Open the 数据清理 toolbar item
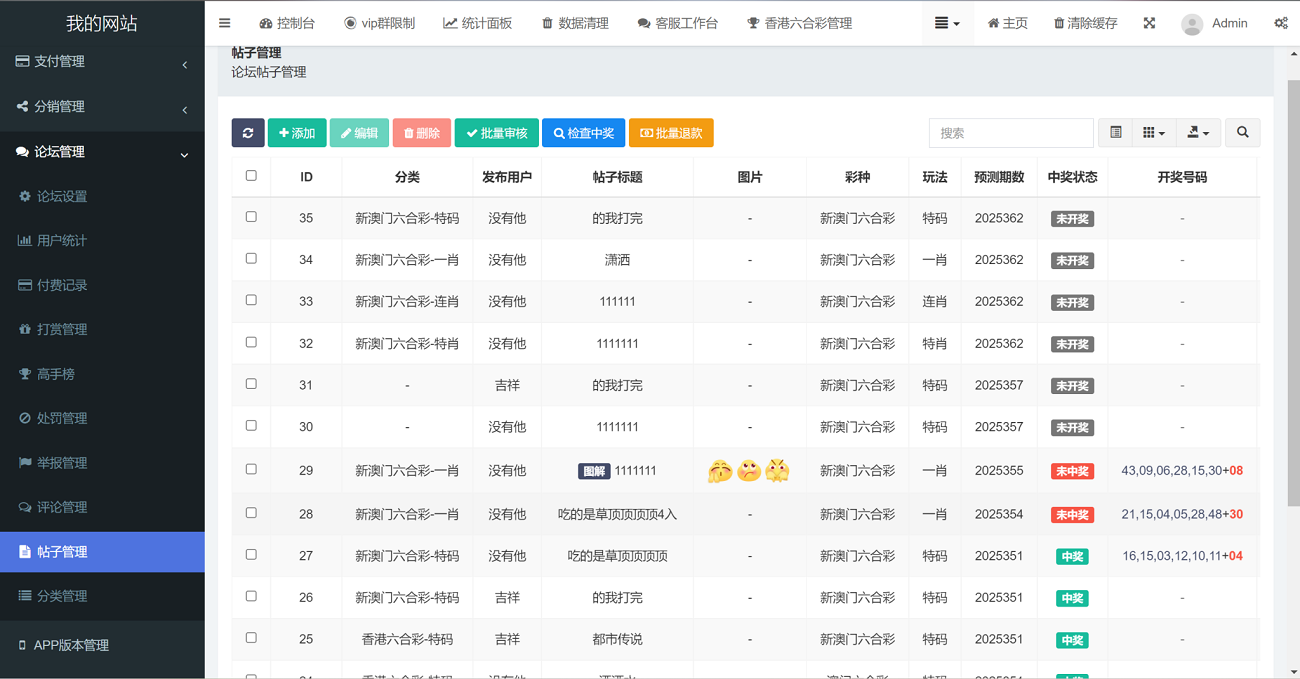 [x=575, y=22]
